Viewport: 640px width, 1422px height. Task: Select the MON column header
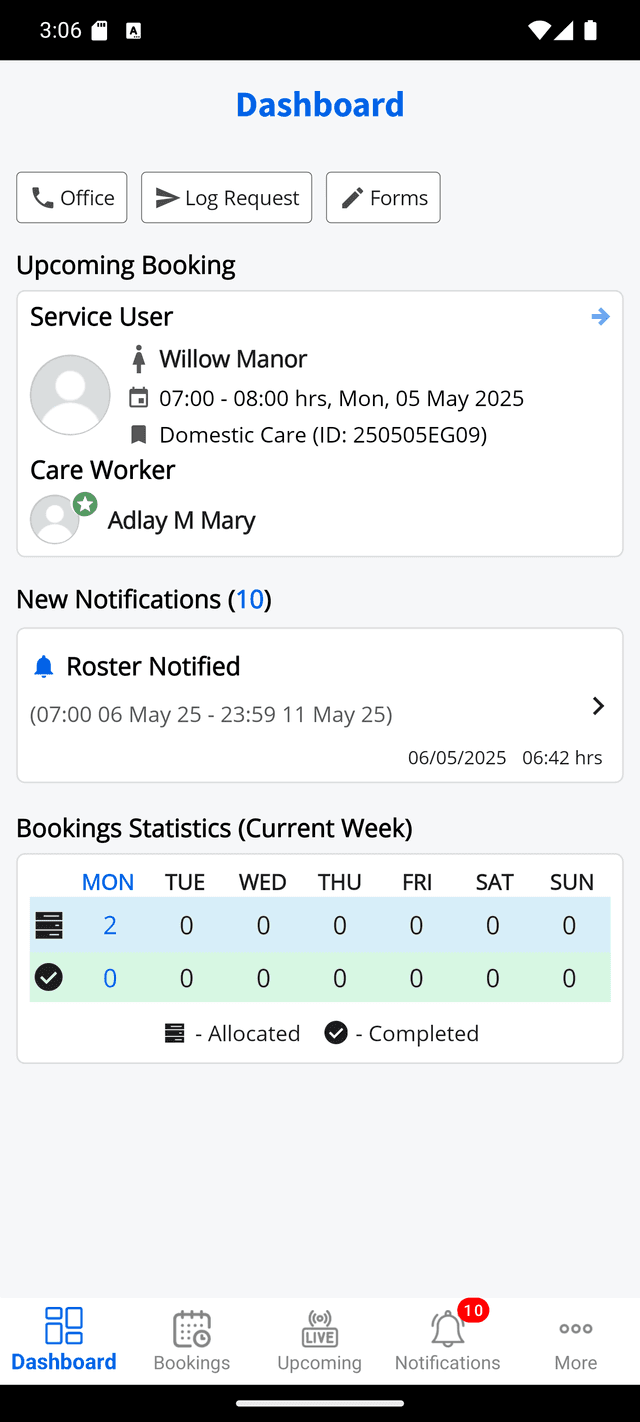coord(108,882)
